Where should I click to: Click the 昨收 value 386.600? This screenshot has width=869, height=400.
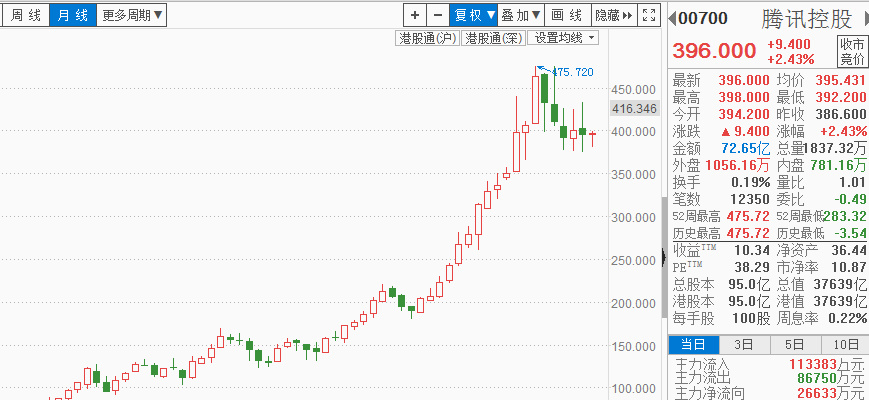click(x=841, y=114)
